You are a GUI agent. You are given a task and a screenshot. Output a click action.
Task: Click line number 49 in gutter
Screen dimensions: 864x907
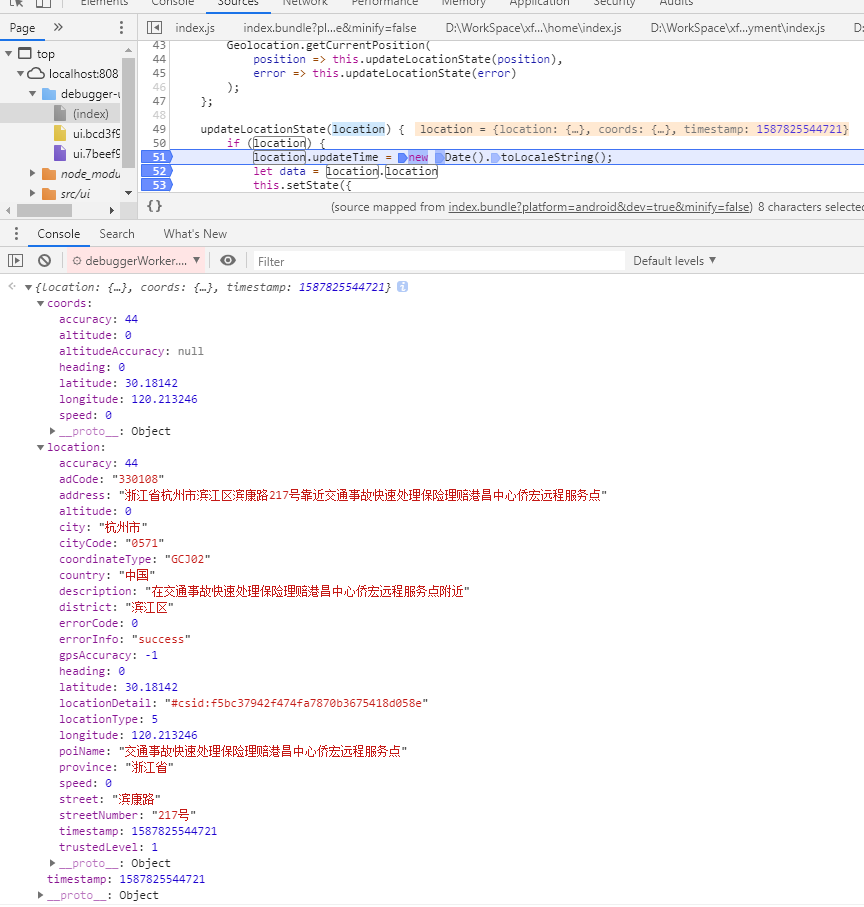click(159, 129)
